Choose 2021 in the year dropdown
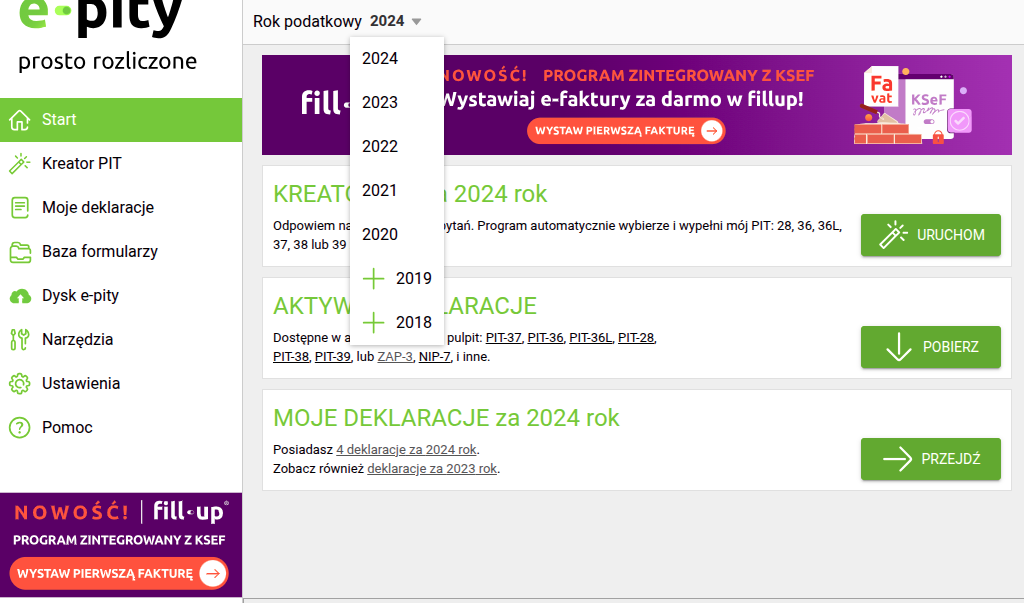1024x603 pixels. (380, 191)
